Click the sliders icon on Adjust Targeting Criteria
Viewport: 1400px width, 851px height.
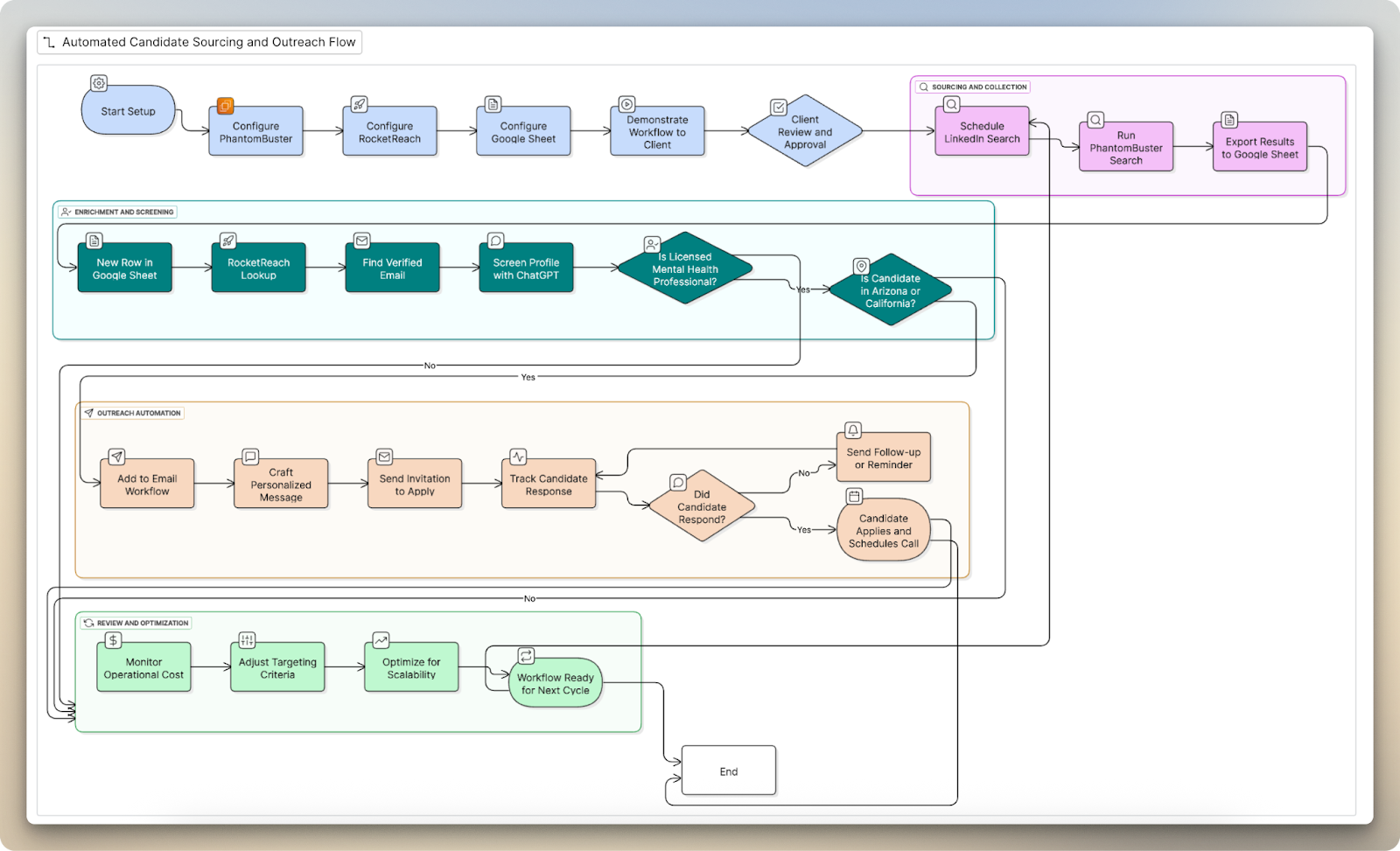coord(247,640)
